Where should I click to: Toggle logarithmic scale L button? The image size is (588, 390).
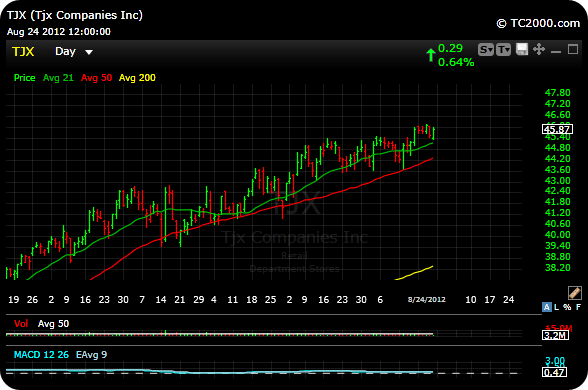(x=556, y=307)
